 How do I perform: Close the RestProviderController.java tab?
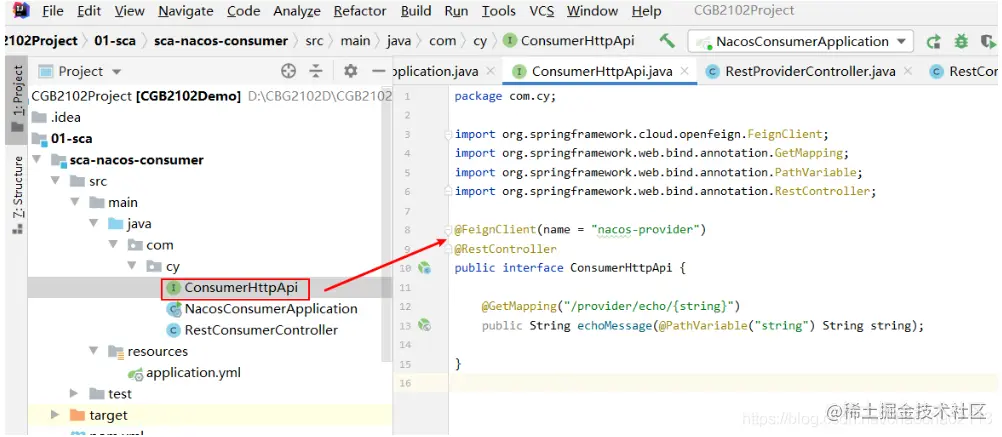tap(907, 71)
